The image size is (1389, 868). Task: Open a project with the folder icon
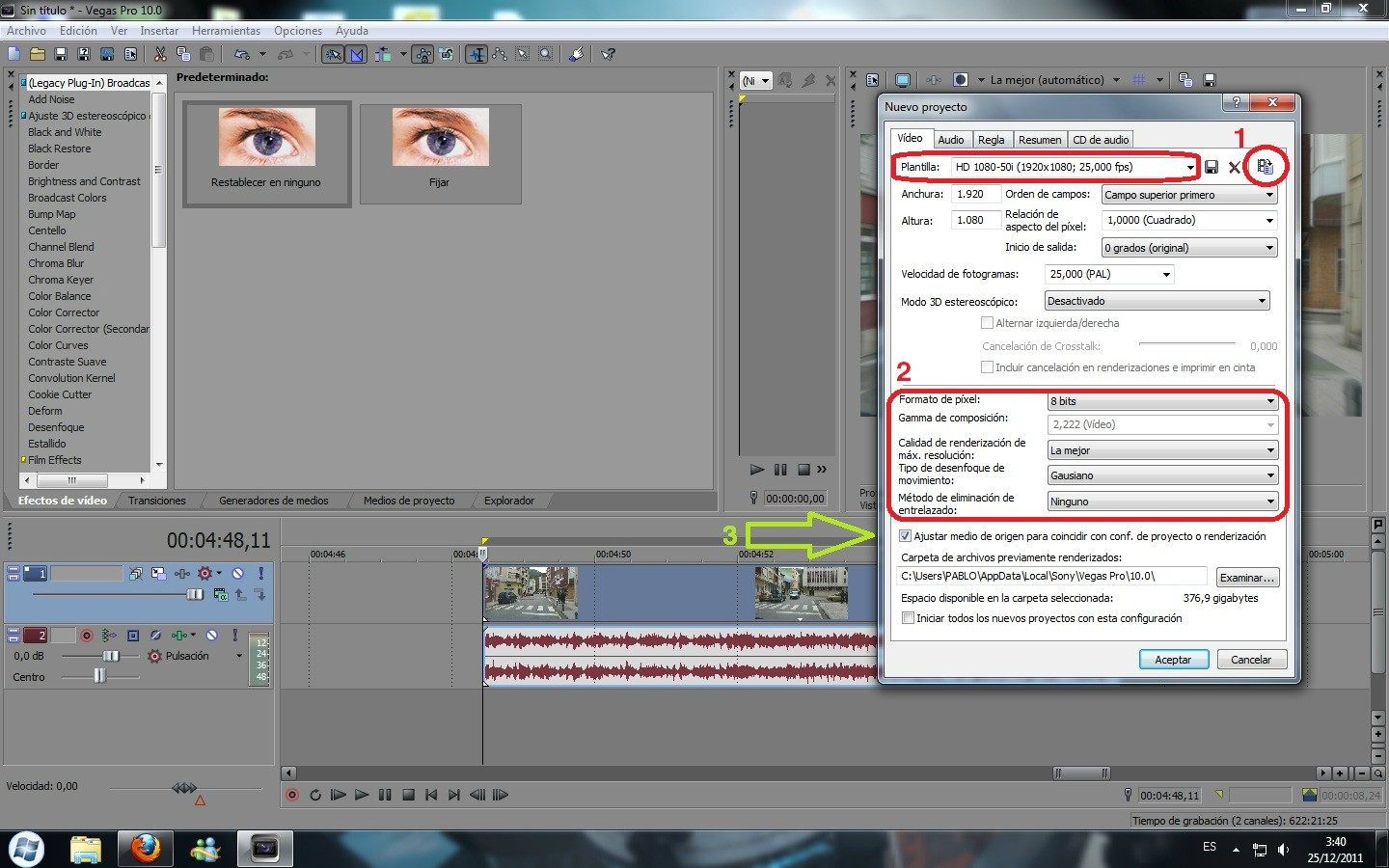pyautogui.click(x=38, y=54)
